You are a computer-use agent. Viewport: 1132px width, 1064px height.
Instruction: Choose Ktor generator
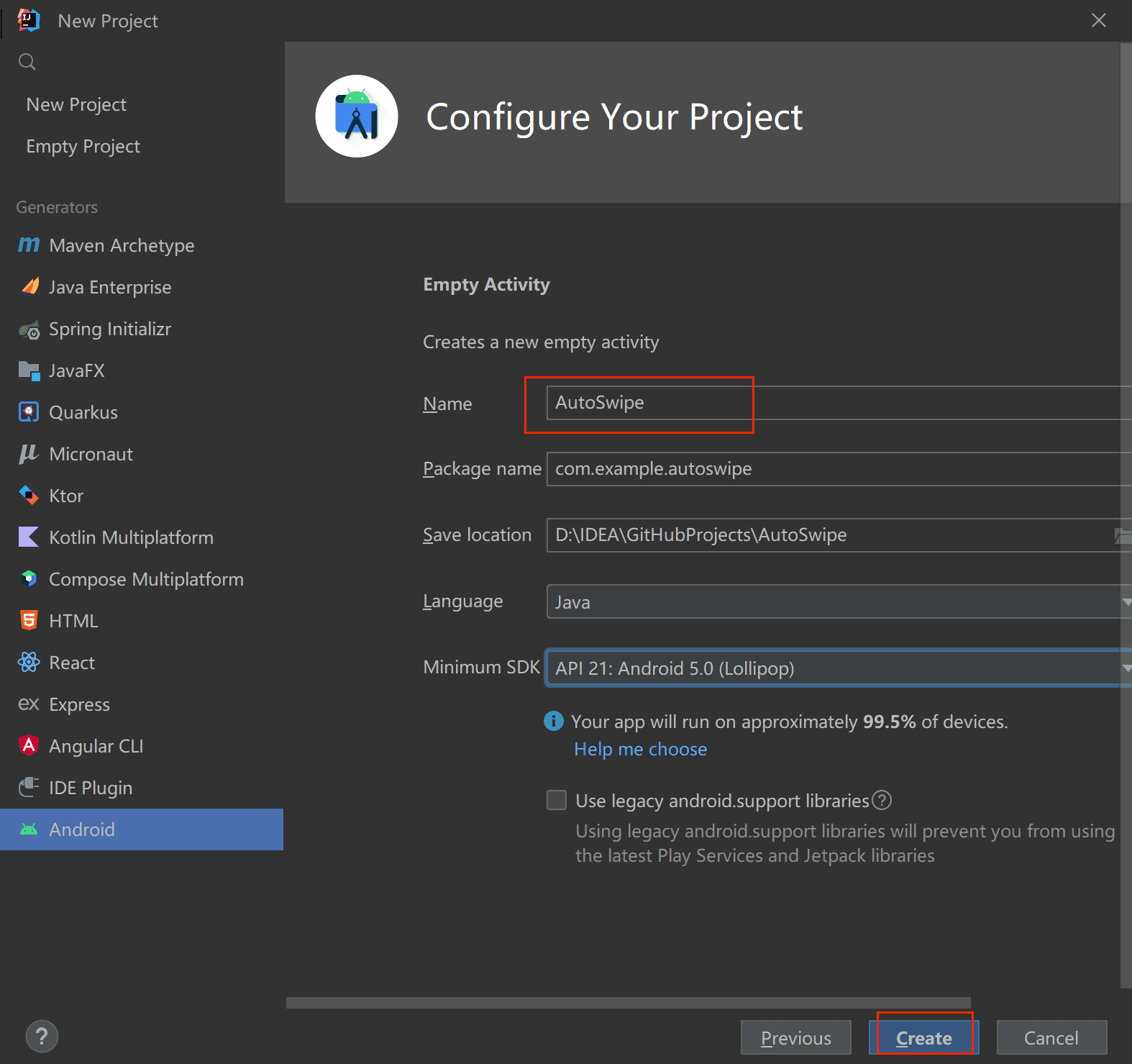[x=142, y=496]
